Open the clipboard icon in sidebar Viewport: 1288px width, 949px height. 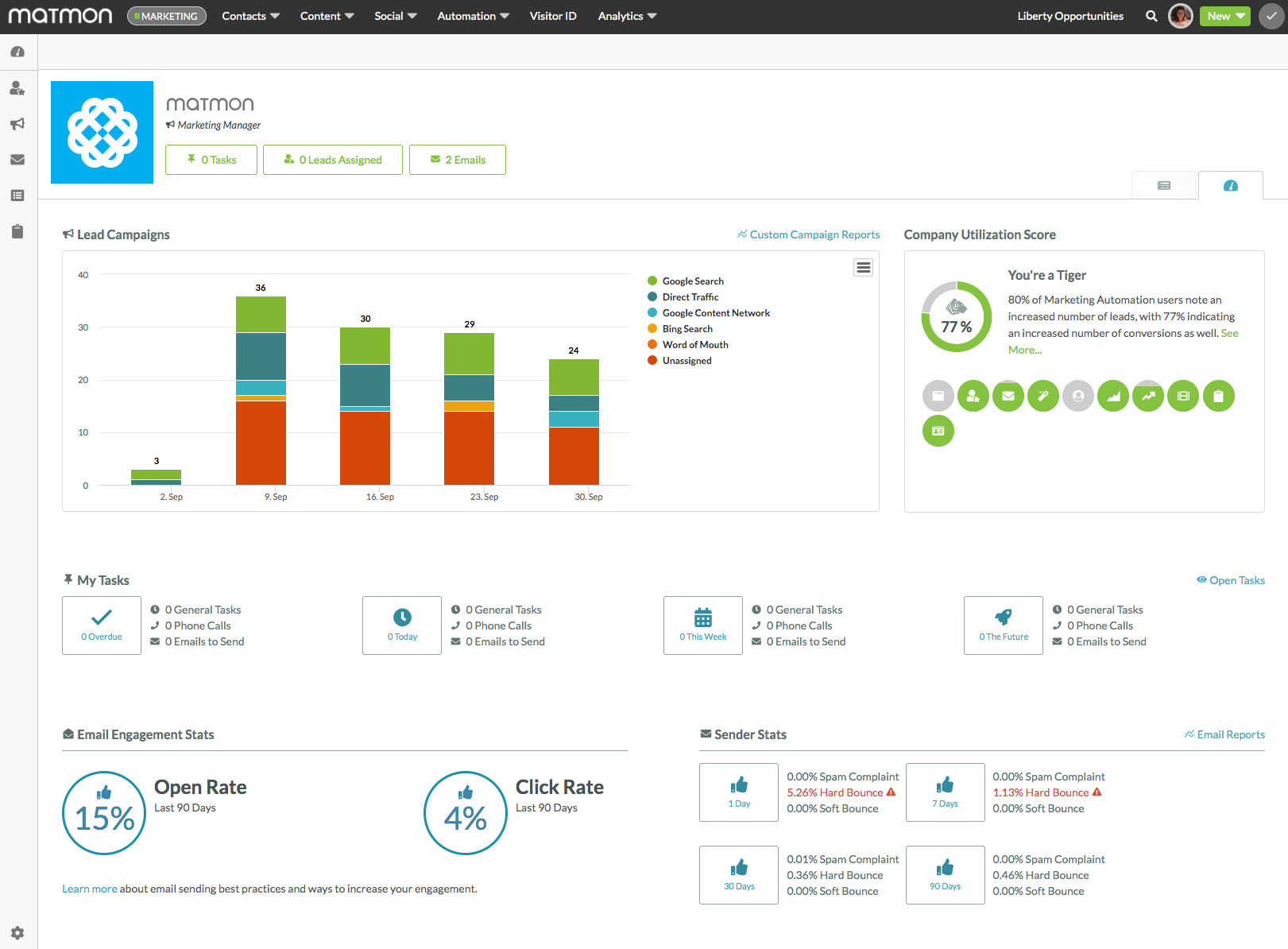pos(17,231)
